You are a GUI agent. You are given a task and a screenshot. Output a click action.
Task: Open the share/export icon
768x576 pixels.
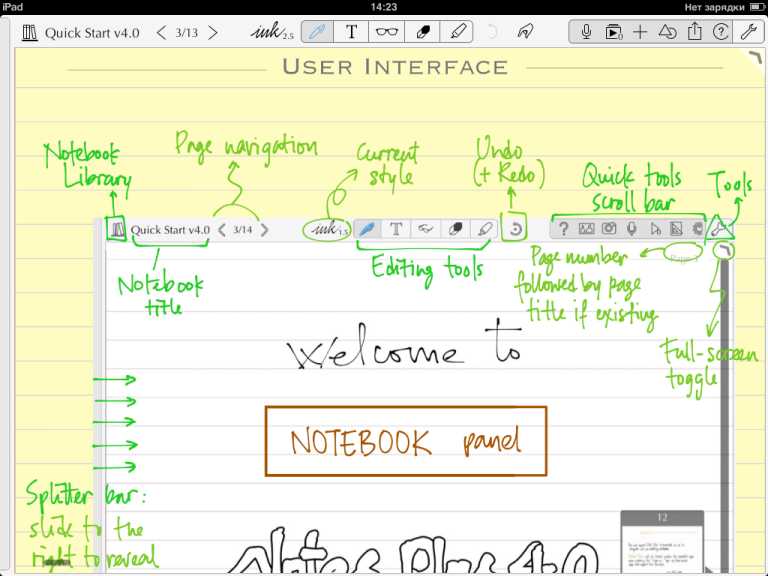pos(694,32)
